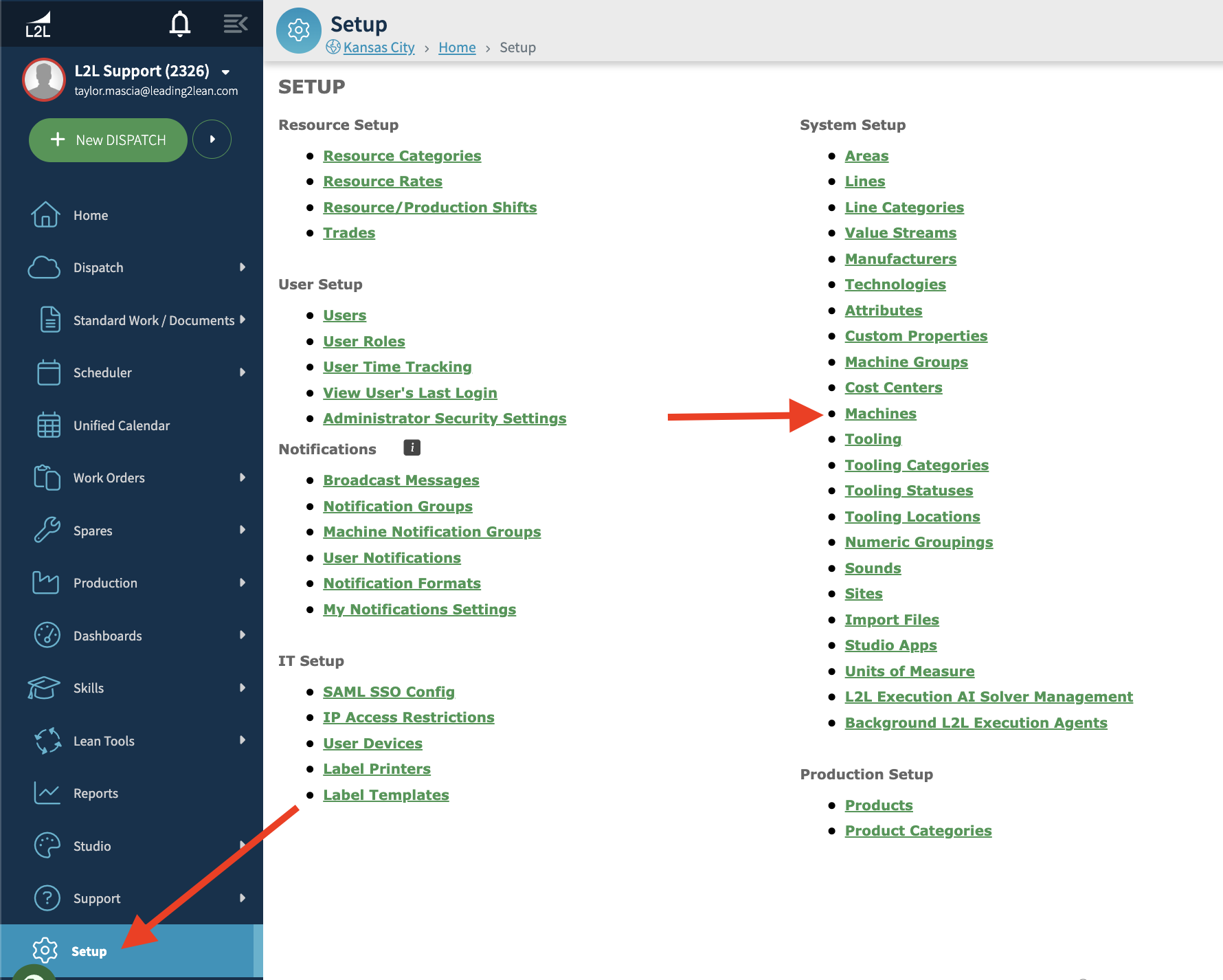Open the Machines link

coord(880,414)
